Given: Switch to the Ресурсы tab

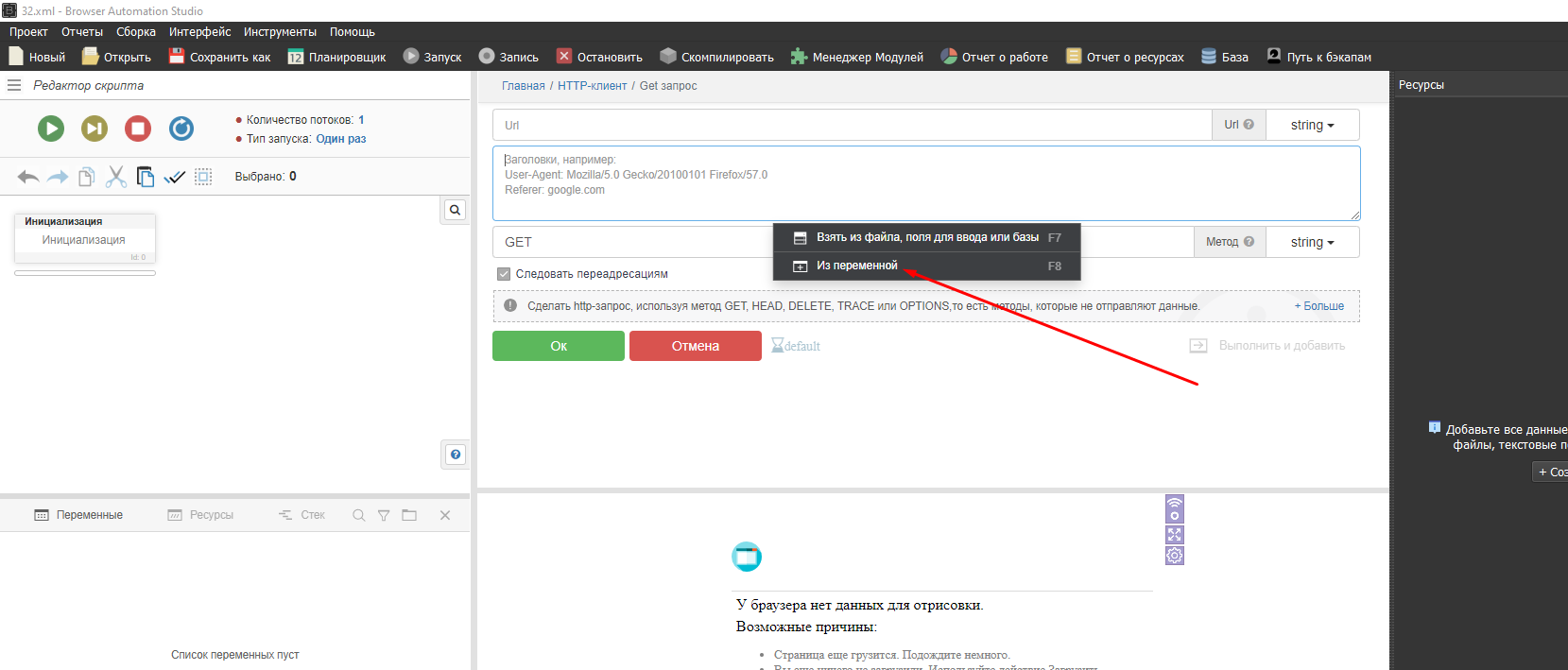Looking at the screenshot, I should (200, 515).
